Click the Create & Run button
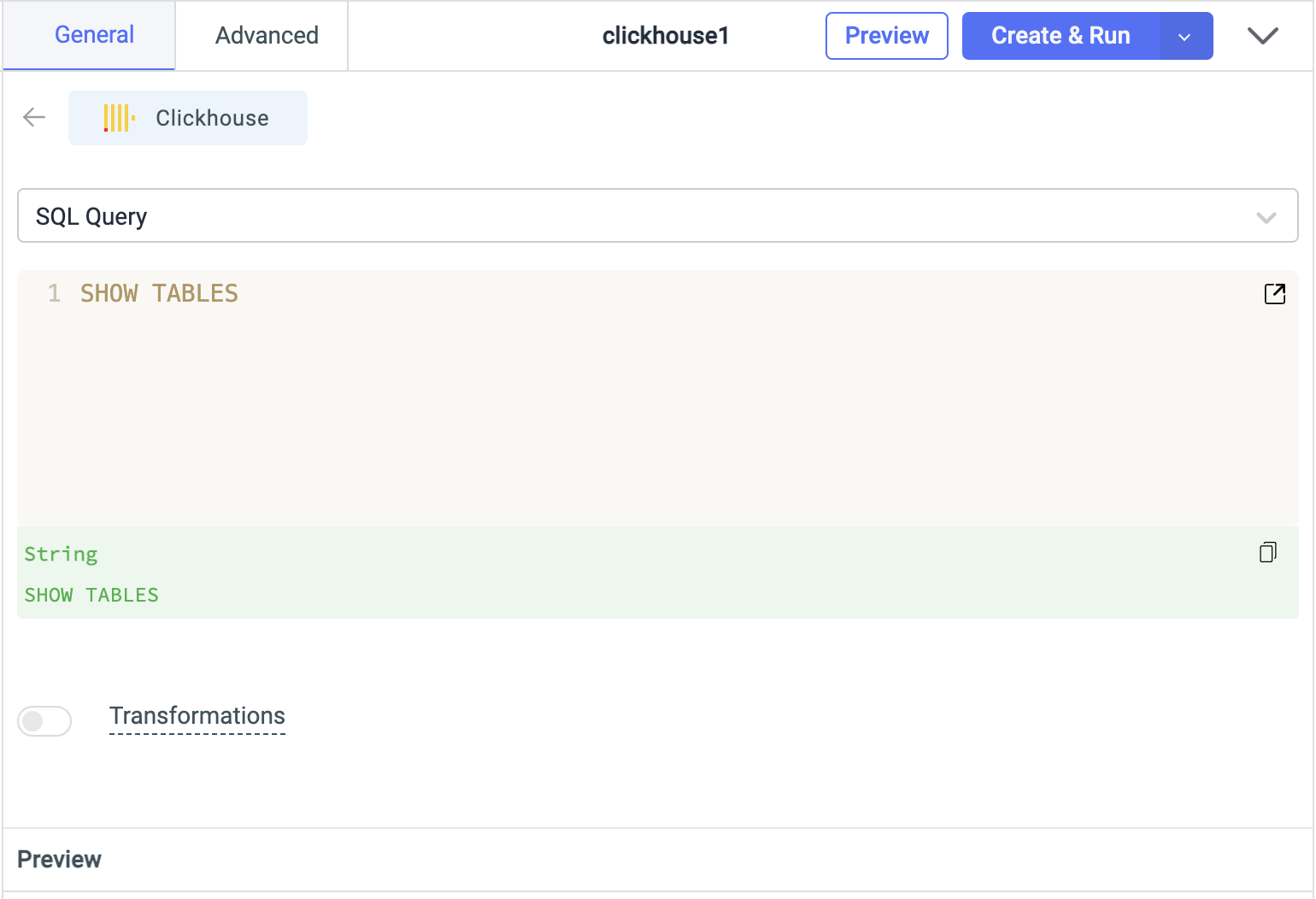This screenshot has width=1316, height=899. tap(1060, 36)
